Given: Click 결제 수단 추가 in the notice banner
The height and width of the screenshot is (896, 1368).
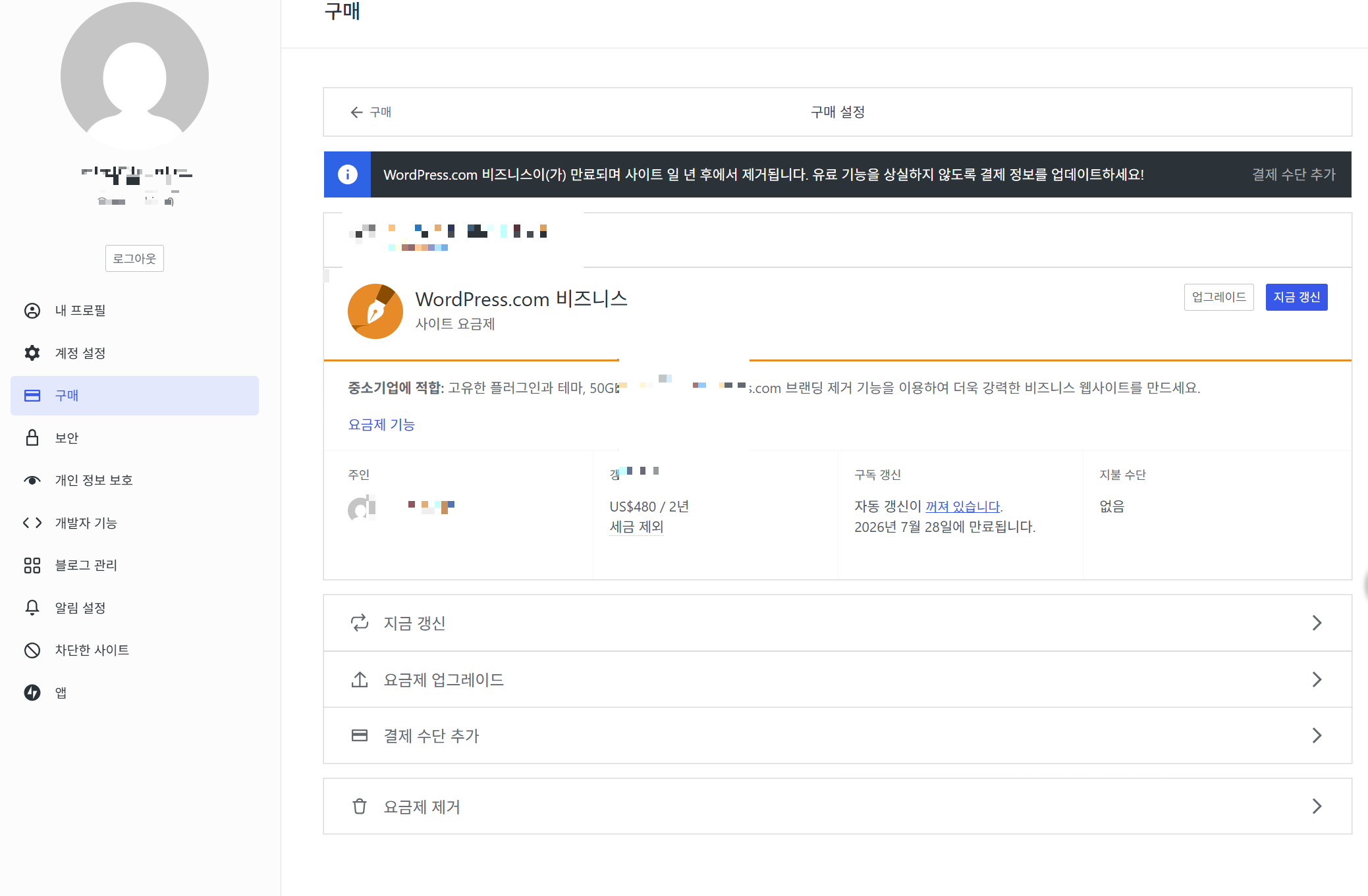Looking at the screenshot, I should point(1292,174).
